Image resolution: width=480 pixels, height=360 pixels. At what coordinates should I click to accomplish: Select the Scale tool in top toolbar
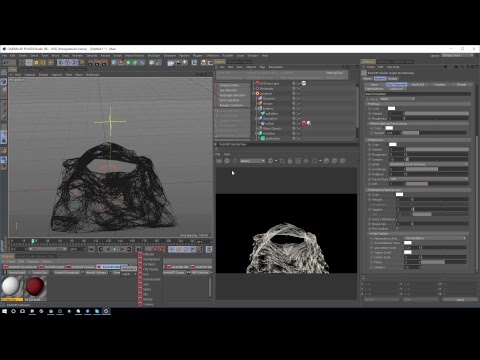click(x=36, y=62)
